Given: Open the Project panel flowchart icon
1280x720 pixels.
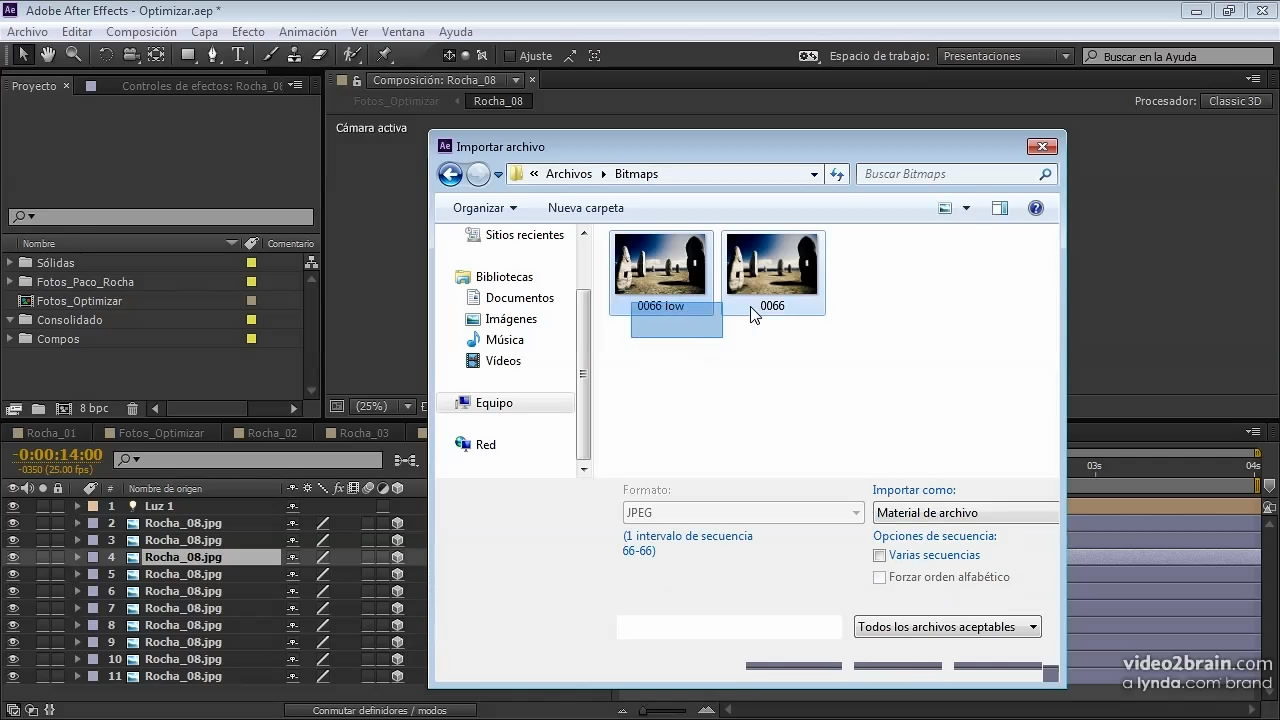Looking at the screenshot, I should pos(312,262).
